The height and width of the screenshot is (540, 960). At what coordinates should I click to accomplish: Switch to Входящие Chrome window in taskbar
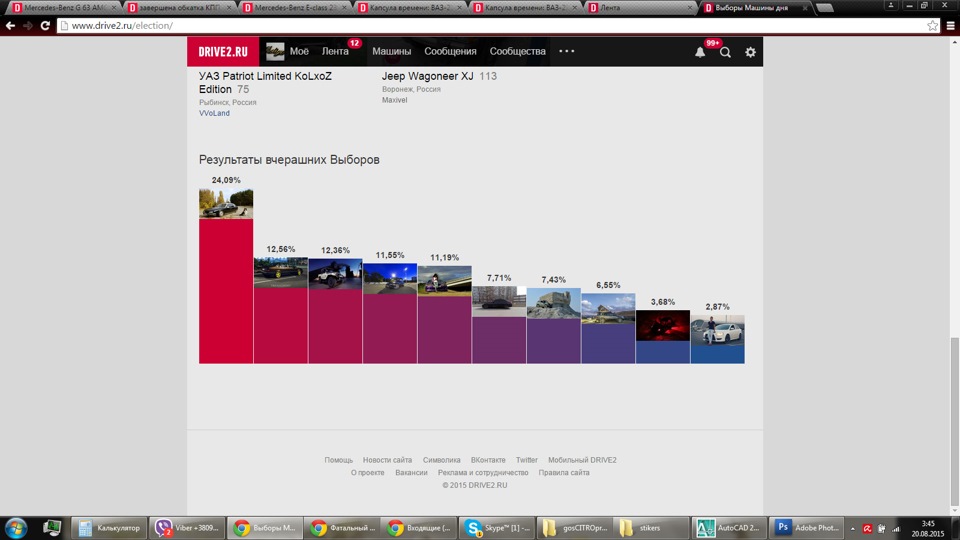click(x=419, y=528)
